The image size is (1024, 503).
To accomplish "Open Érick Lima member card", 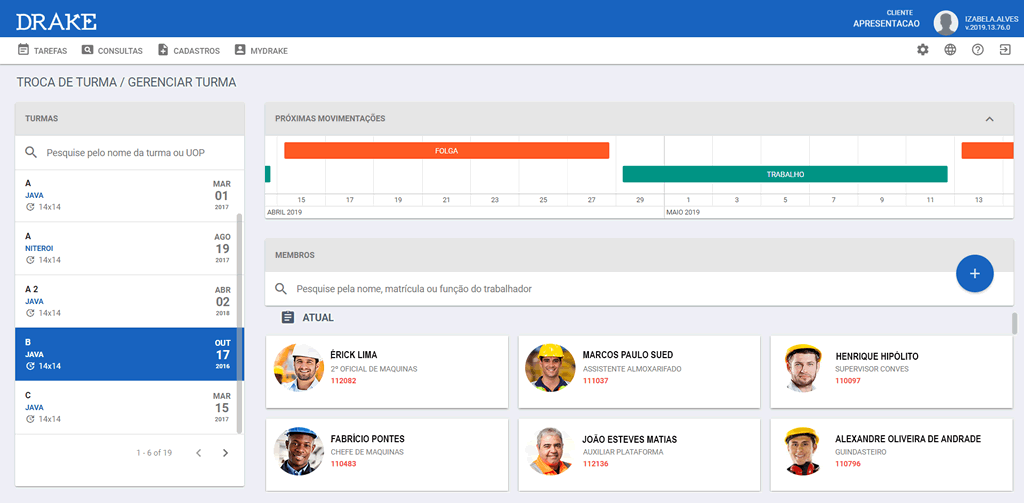I will (387, 372).
